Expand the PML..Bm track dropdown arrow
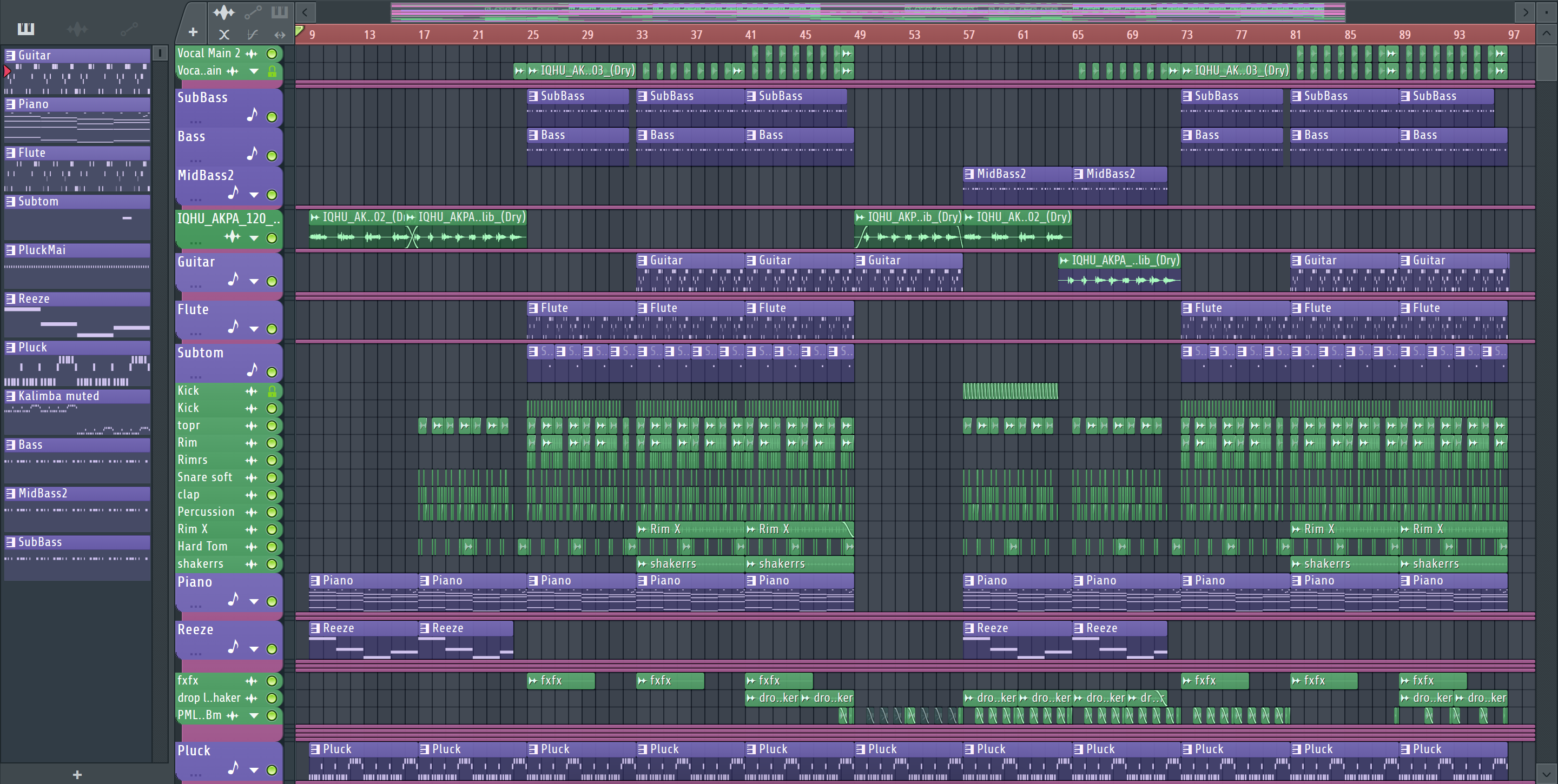The height and width of the screenshot is (784, 1558). click(x=254, y=716)
